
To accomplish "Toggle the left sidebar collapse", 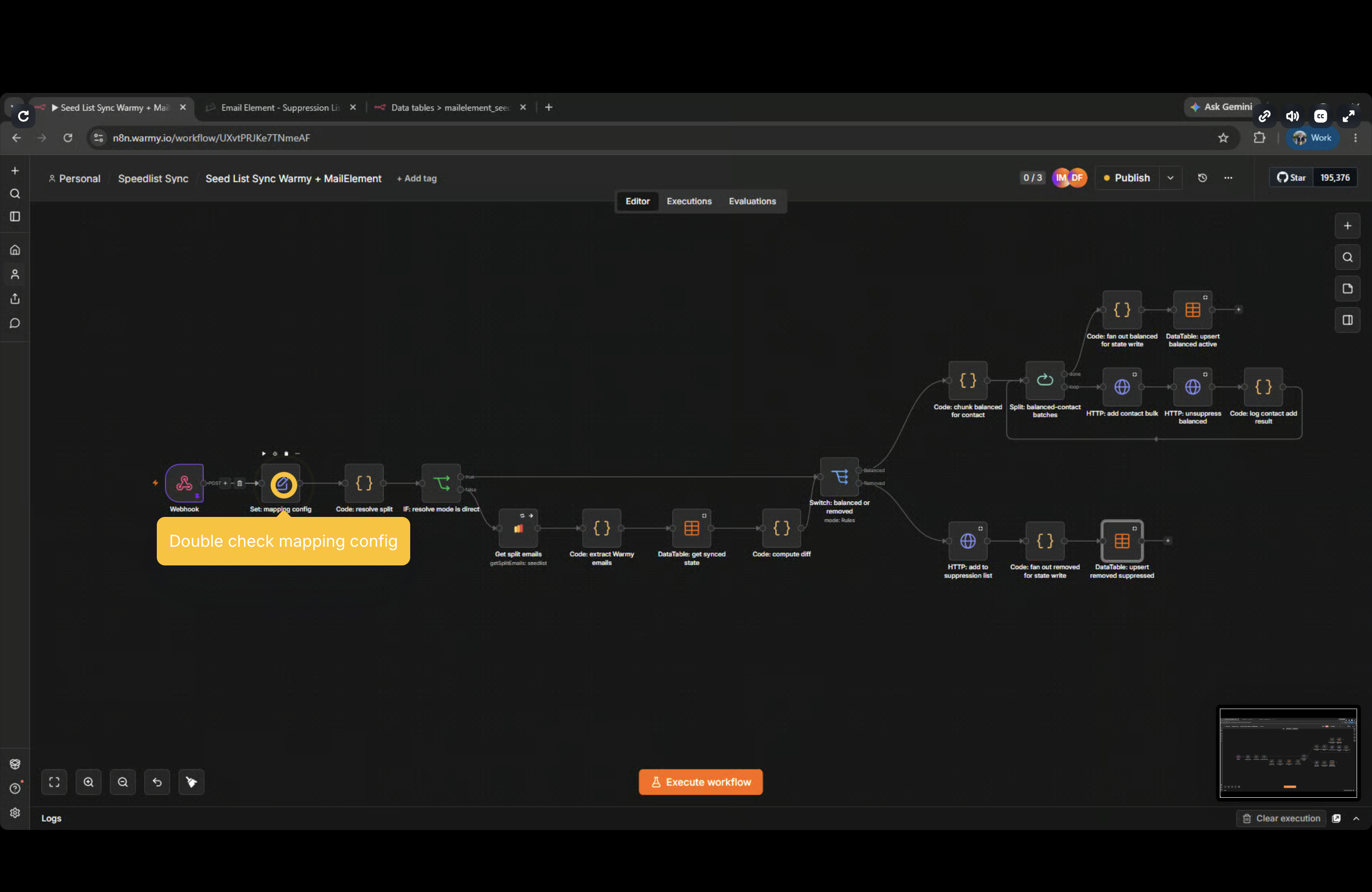I will pyautogui.click(x=15, y=216).
